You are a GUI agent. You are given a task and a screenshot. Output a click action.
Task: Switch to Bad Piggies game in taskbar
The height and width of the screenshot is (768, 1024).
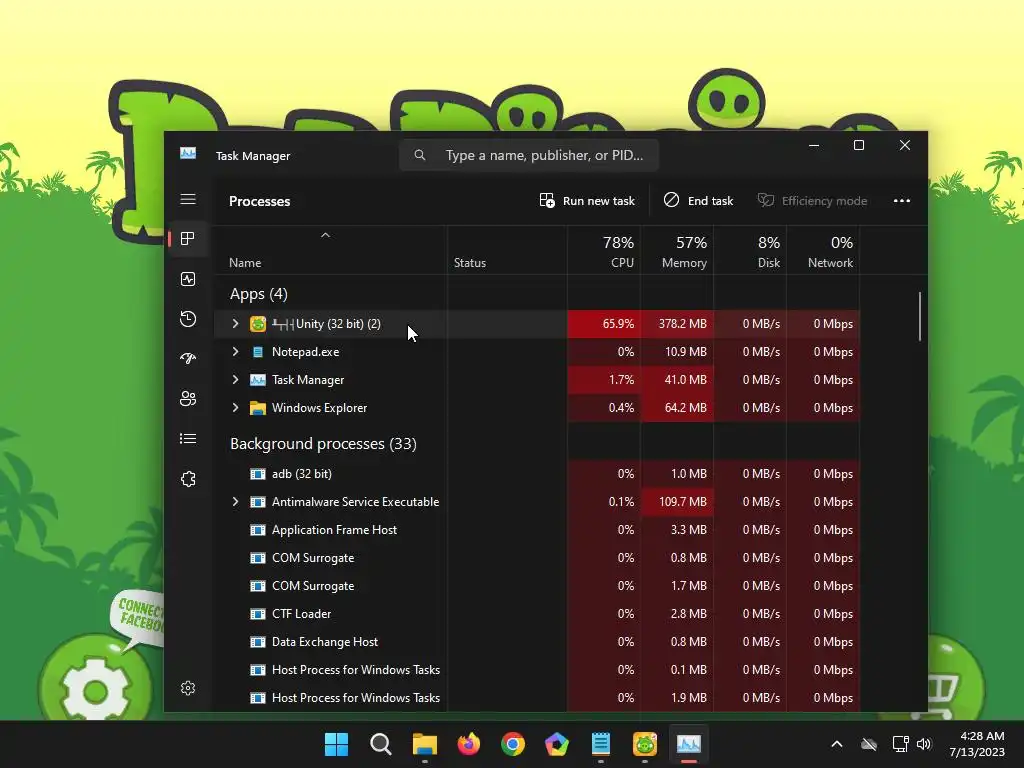[645, 744]
